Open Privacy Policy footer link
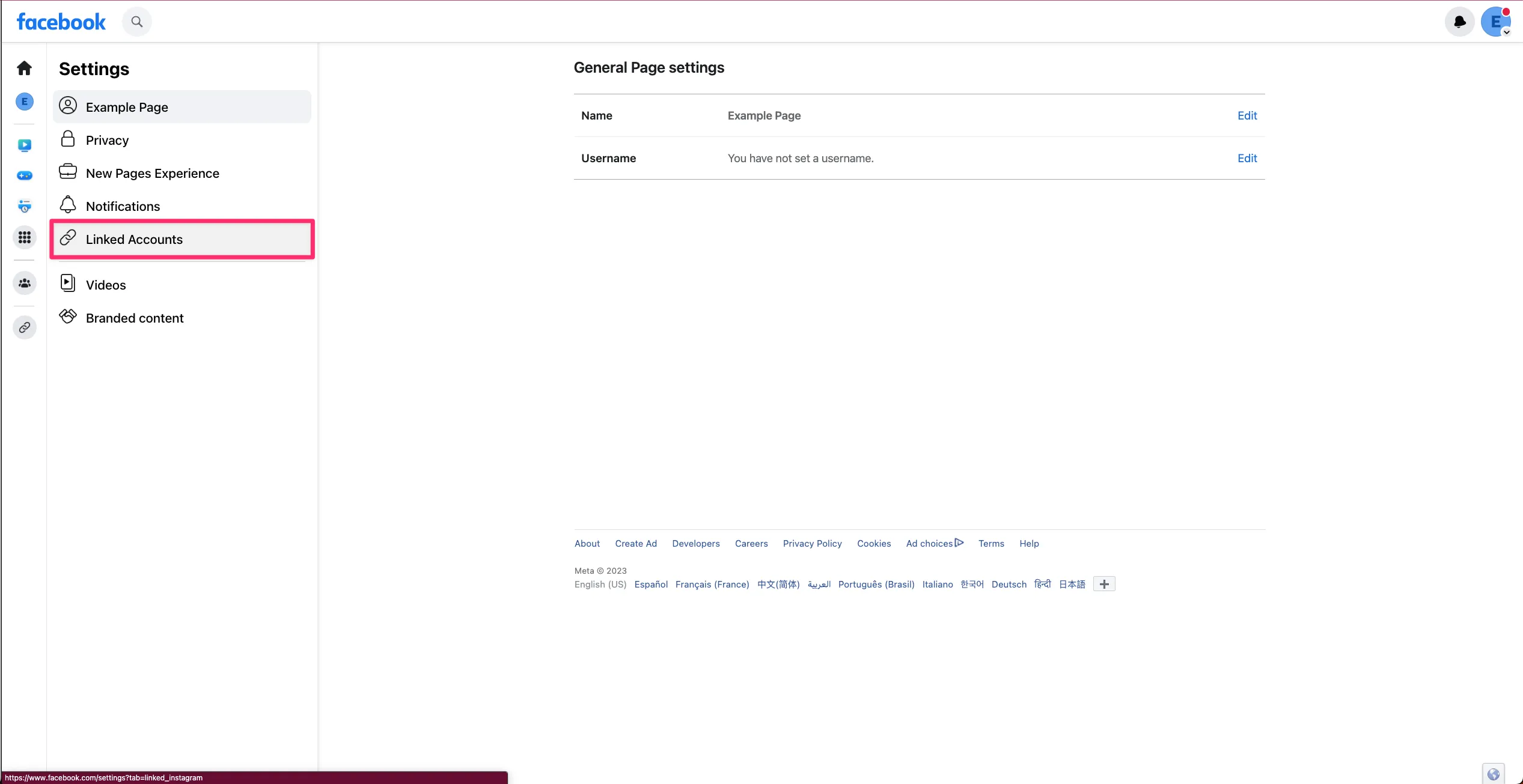This screenshot has width=1523, height=784. click(x=812, y=544)
